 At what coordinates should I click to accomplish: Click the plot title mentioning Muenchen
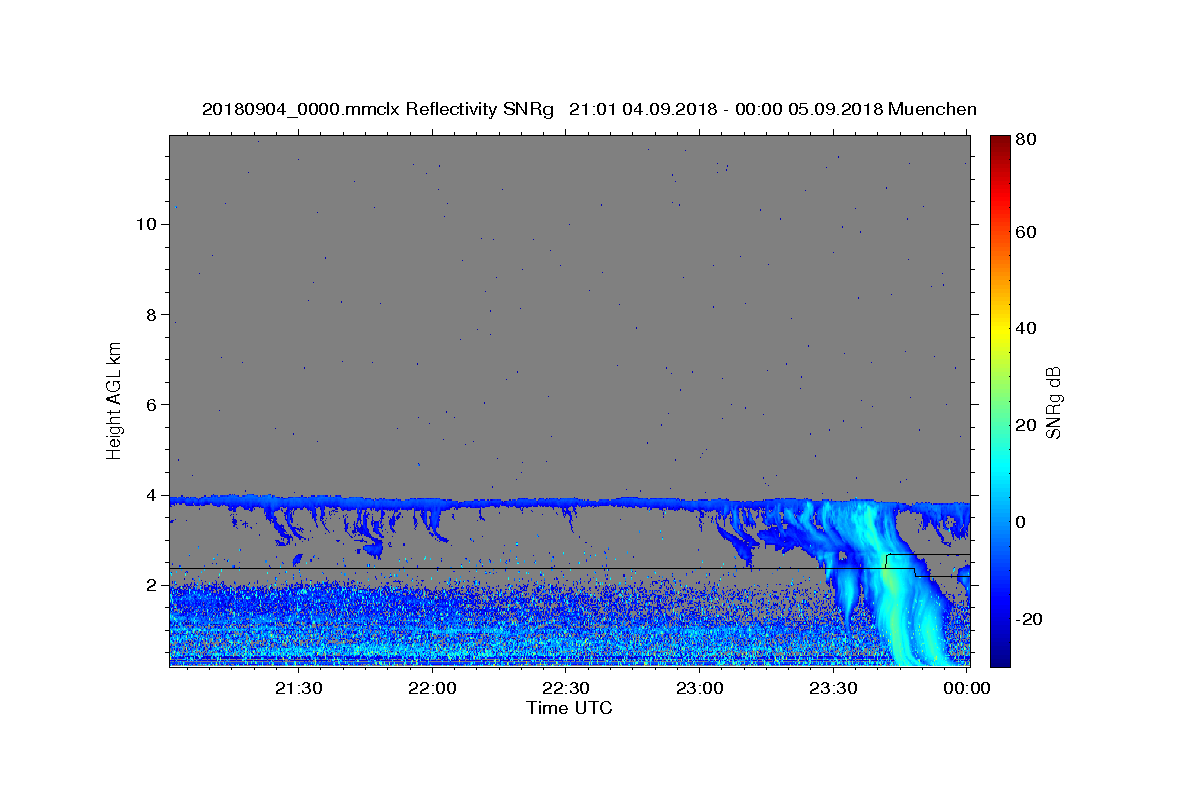coord(589,109)
